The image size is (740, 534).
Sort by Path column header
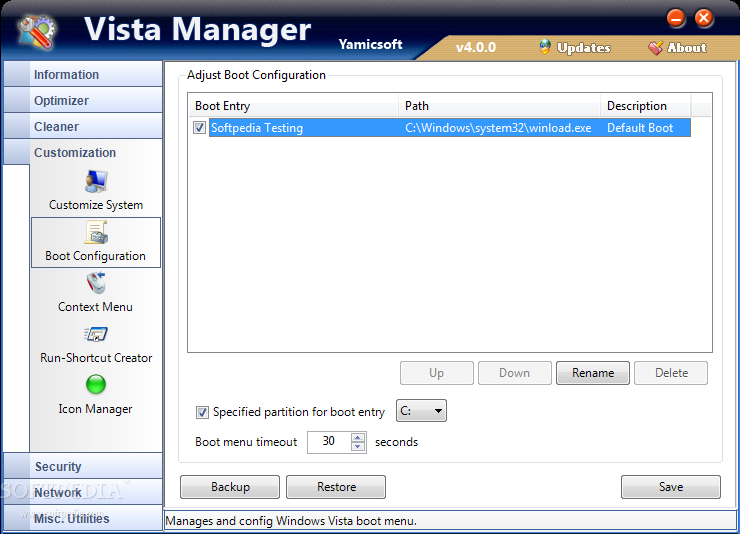pyautogui.click(x=499, y=106)
